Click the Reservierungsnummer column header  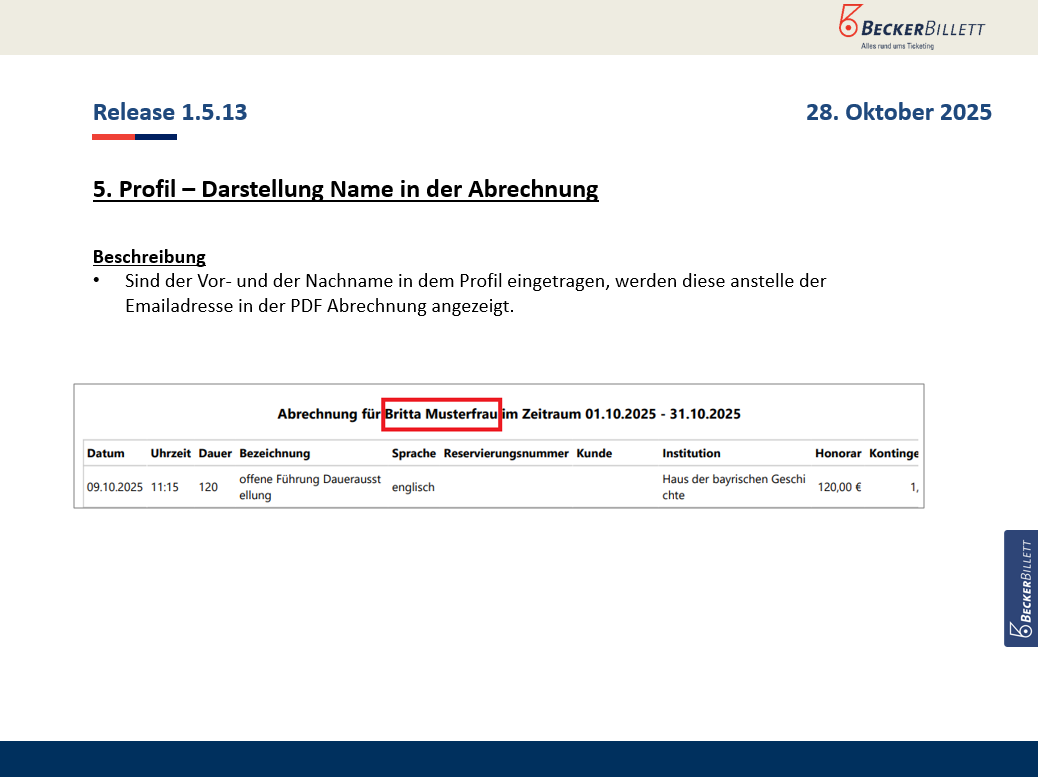506,453
